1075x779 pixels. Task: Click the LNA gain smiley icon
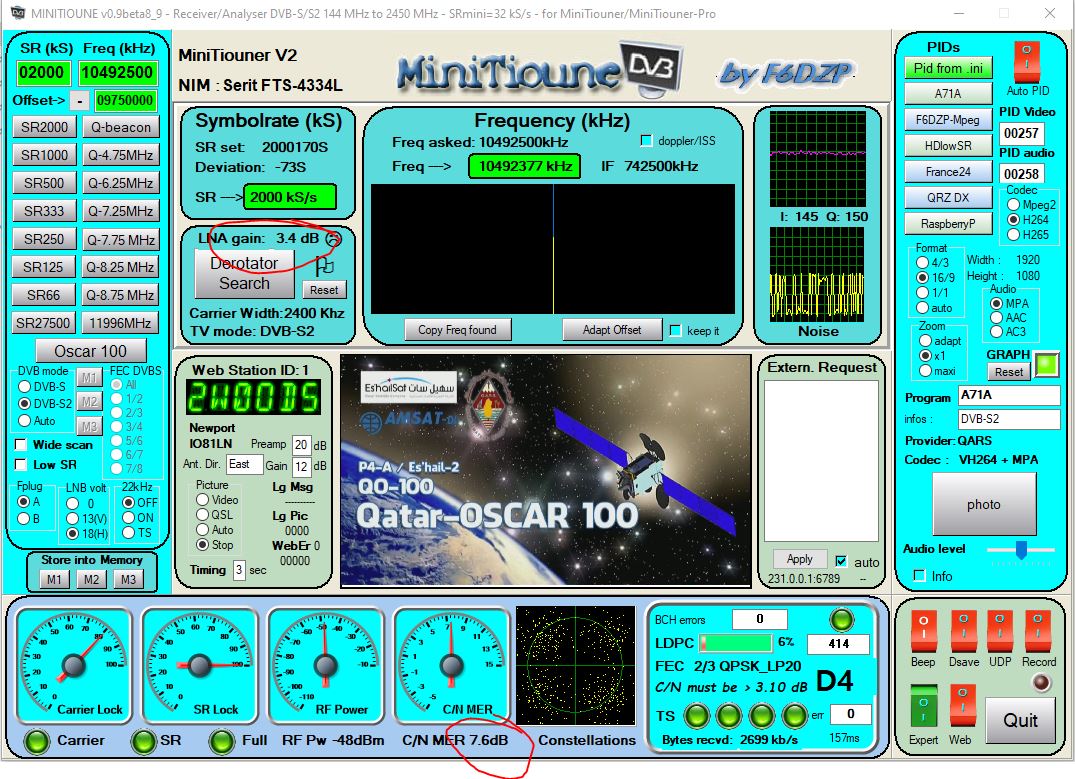coord(333,239)
